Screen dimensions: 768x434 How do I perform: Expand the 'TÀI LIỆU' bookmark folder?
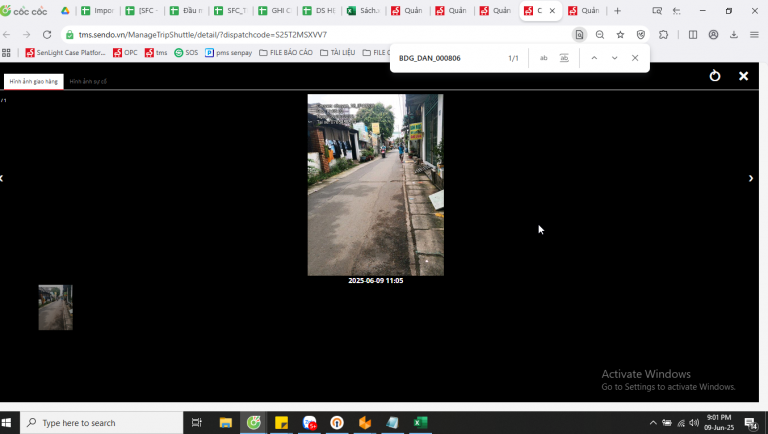click(x=337, y=52)
